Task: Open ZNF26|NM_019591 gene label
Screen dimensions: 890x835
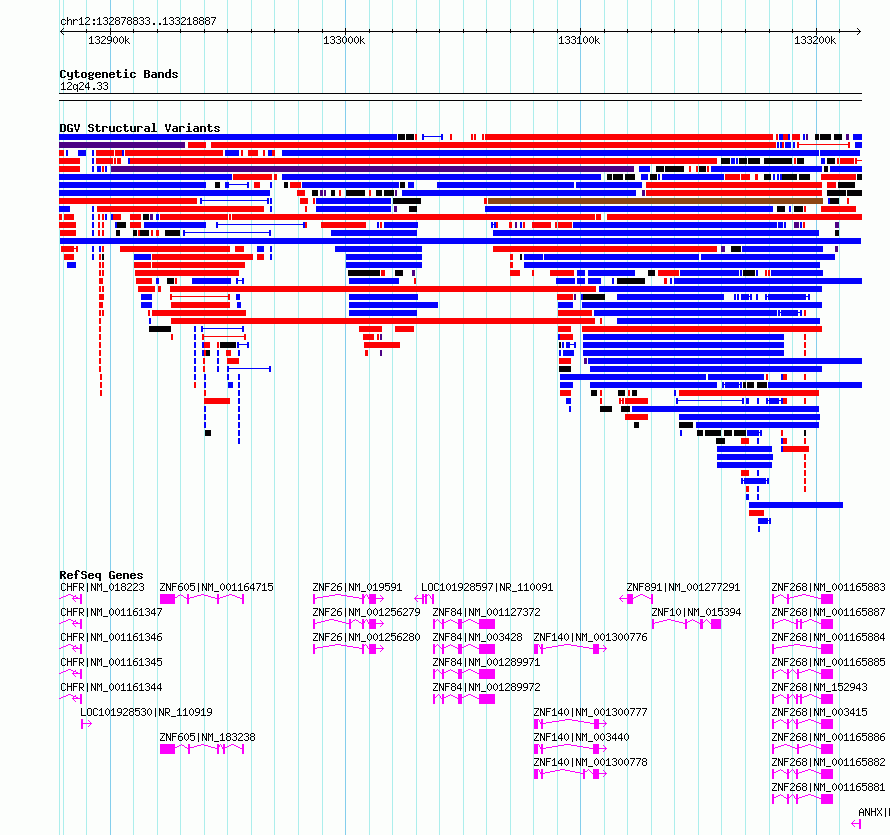Action: coord(357,587)
